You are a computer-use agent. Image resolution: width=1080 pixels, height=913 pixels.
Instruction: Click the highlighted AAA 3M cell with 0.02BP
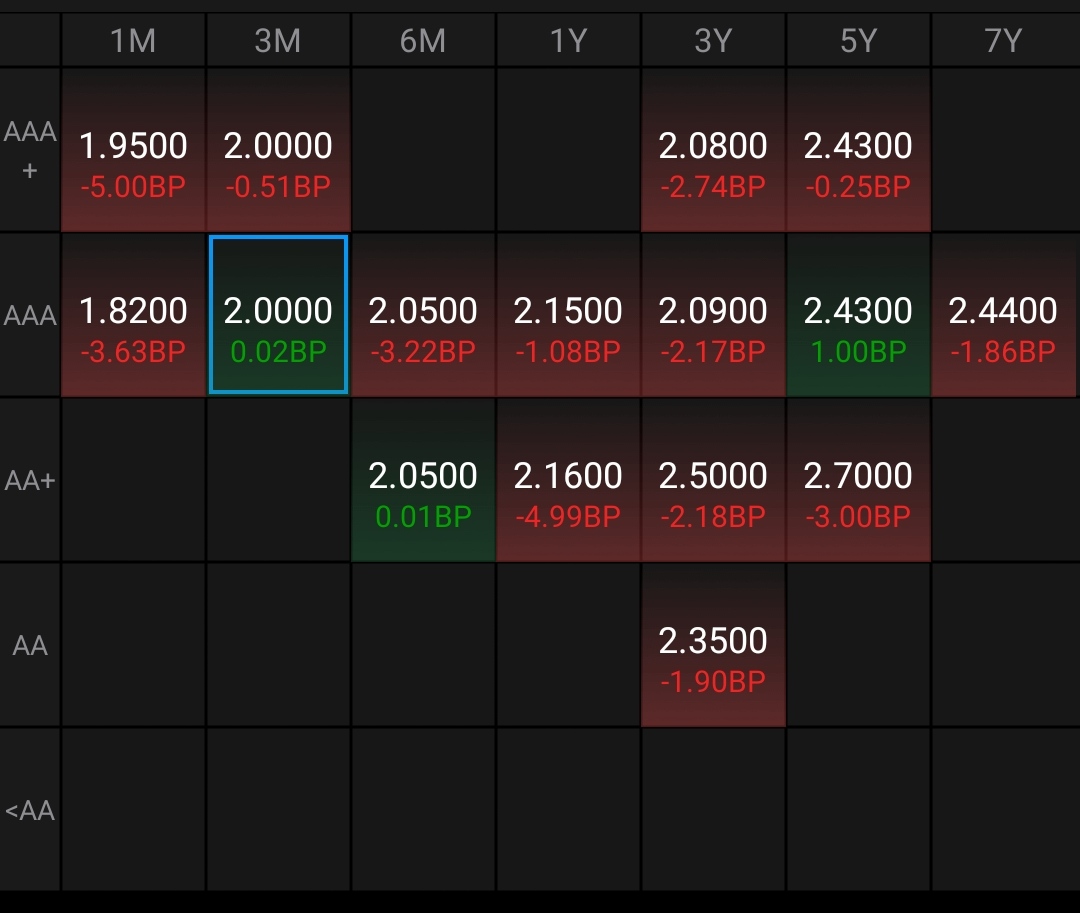(278, 316)
